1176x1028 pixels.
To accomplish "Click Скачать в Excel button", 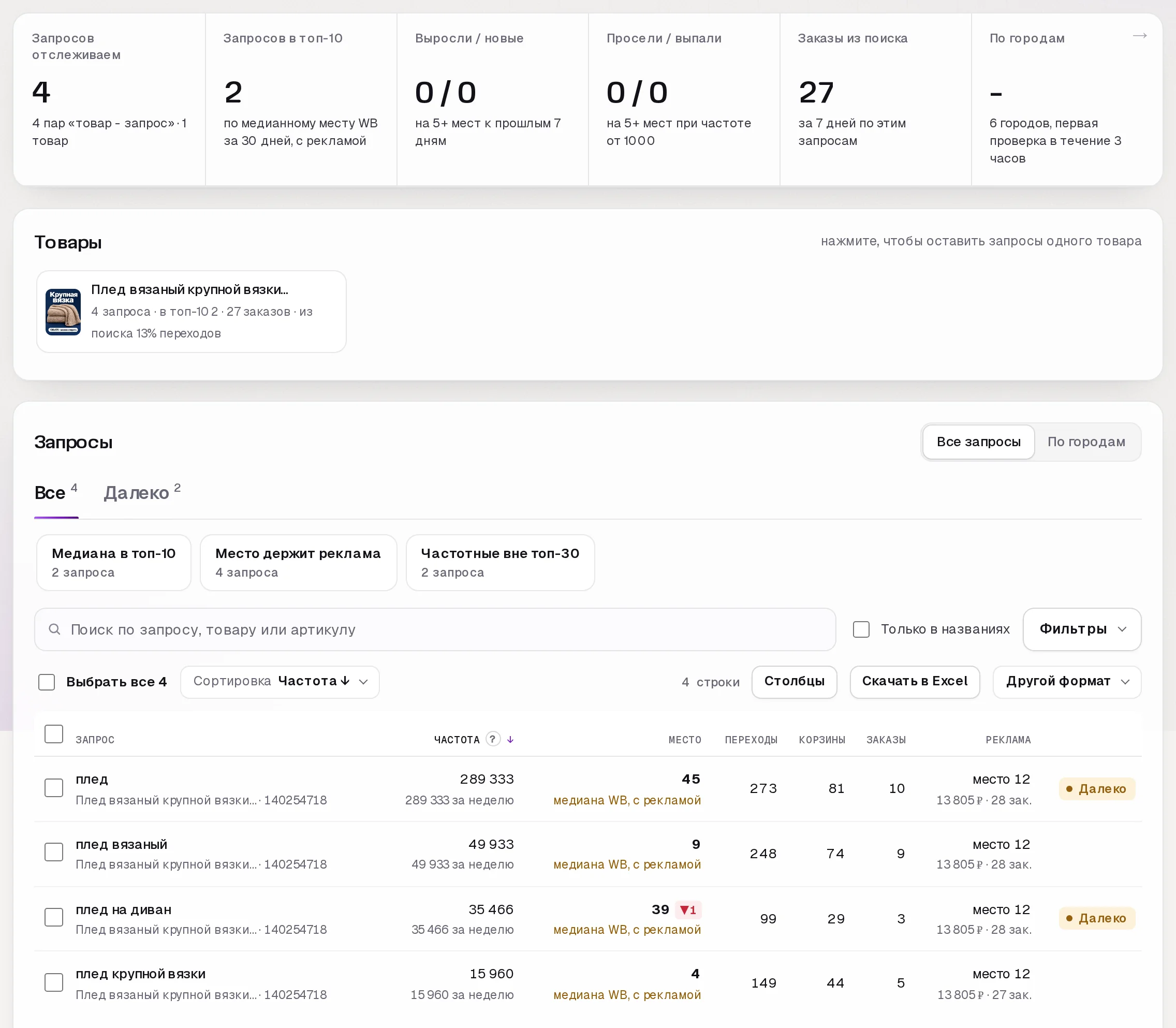I will coord(915,682).
